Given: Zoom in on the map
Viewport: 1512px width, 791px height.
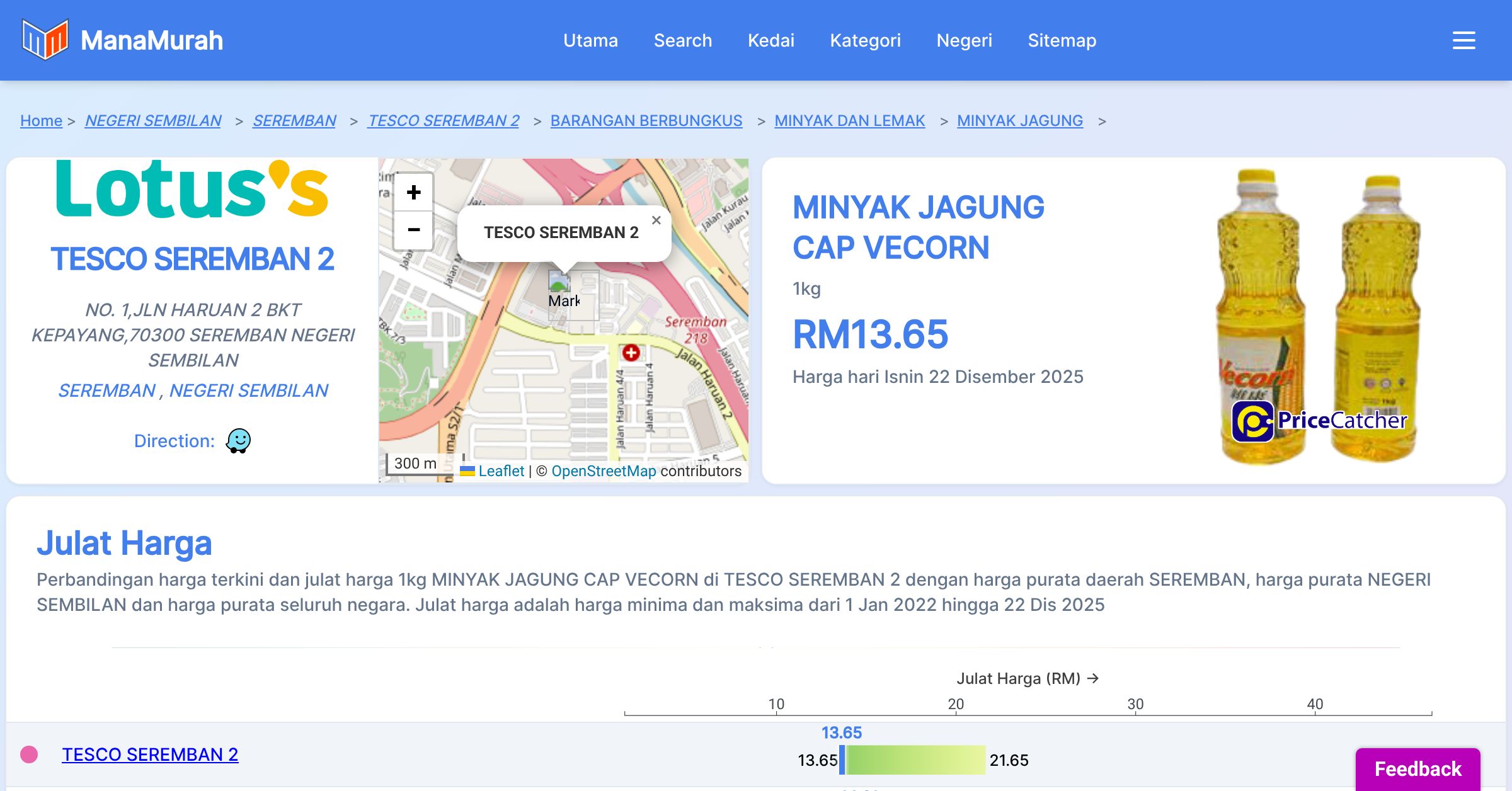Looking at the screenshot, I should (413, 193).
